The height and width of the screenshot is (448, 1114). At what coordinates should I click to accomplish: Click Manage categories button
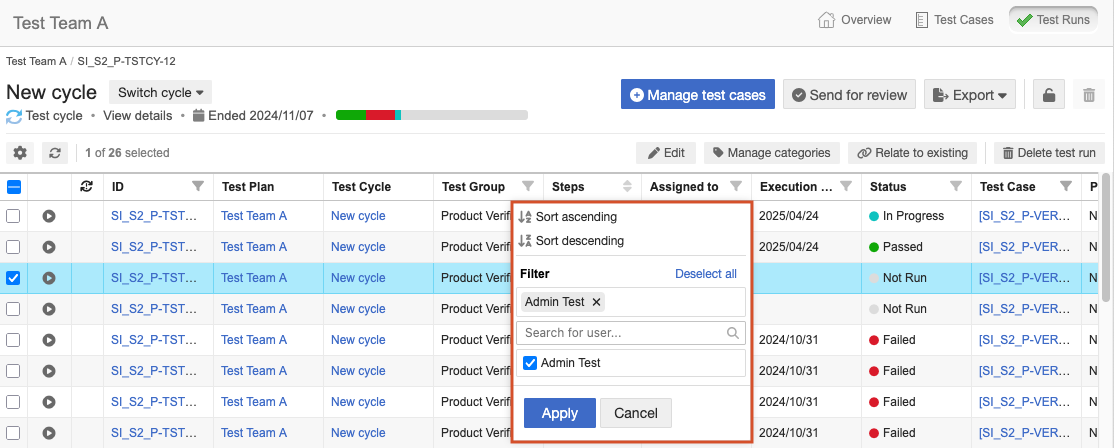pyautogui.click(x=772, y=153)
